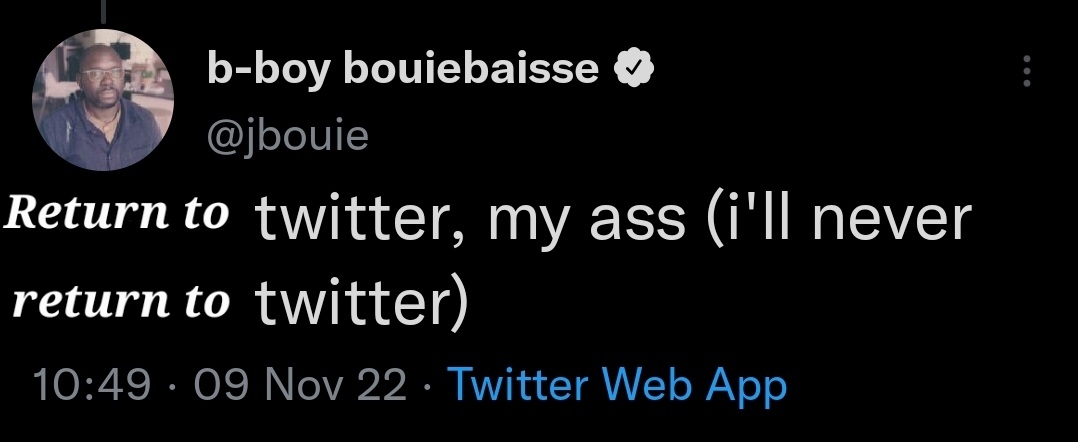
Task: Click the lowercase italic "return to" overlay text
Action: 120,302
